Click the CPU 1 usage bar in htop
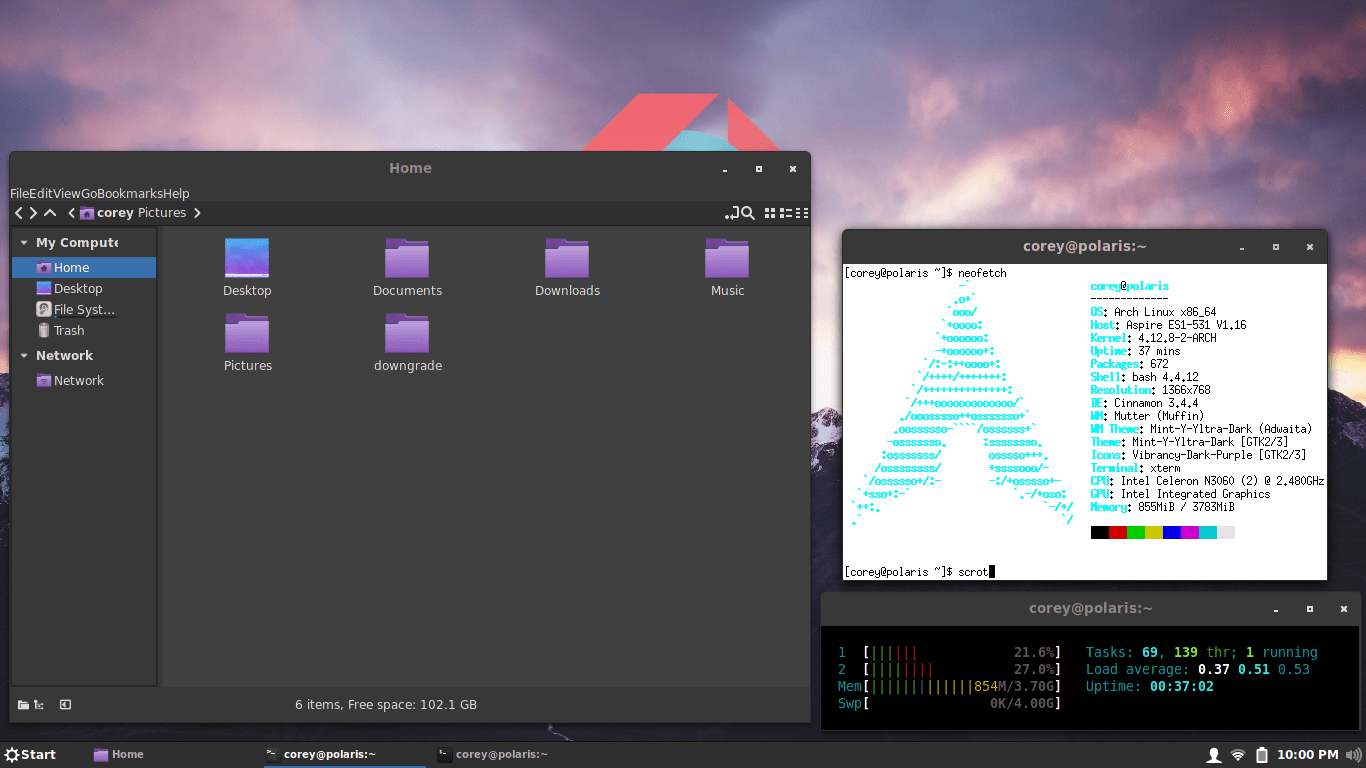Viewport: 1366px width, 768px height. point(948,653)
